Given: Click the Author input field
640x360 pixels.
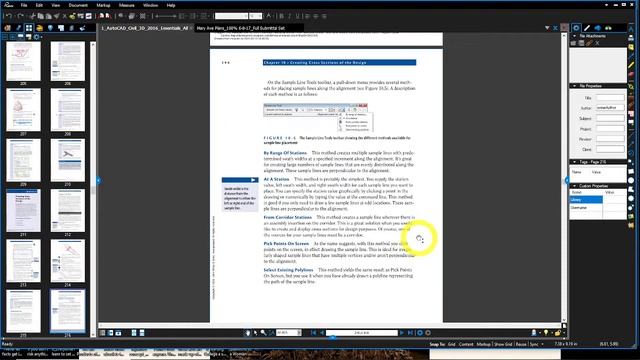Looking at the screenshot, I should [610, 108].
